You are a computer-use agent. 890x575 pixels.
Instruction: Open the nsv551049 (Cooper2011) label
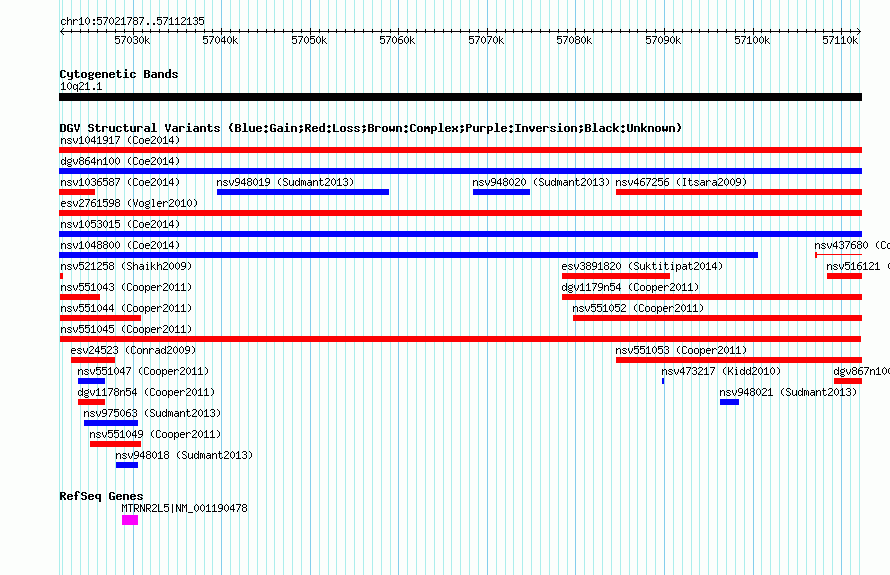[155, 434]
